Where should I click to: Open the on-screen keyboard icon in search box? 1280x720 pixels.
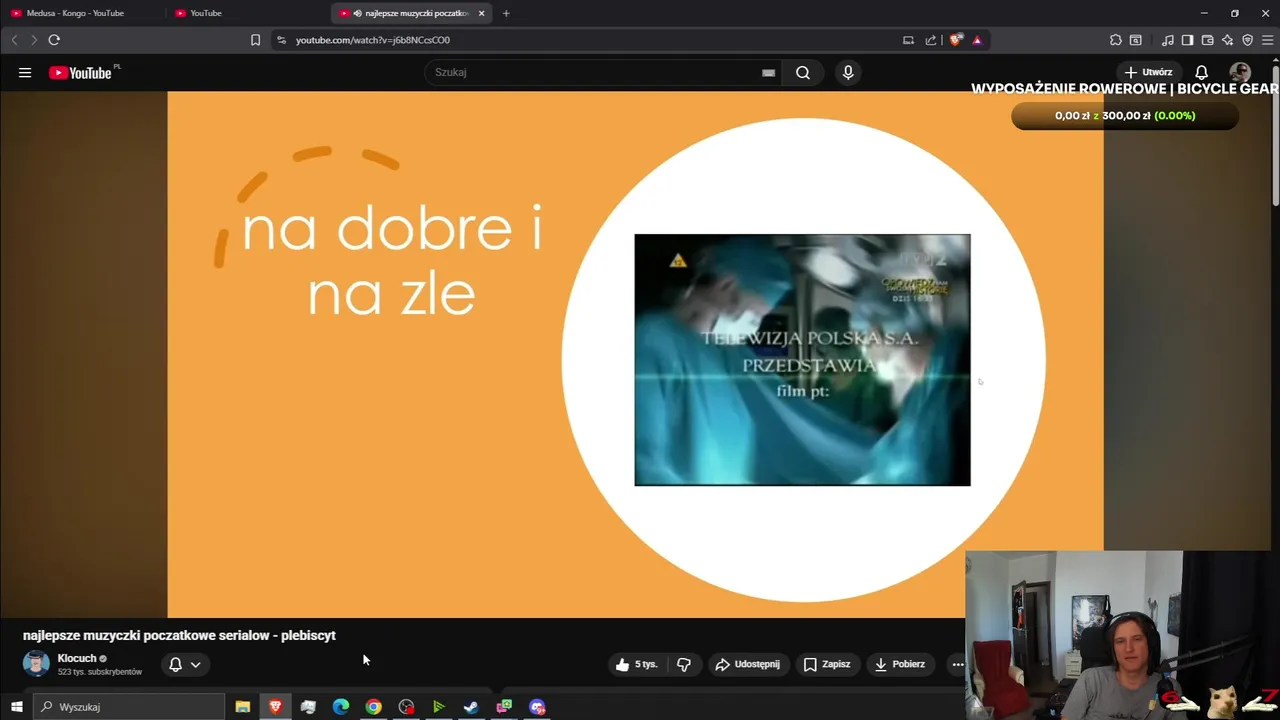(768, 72)
